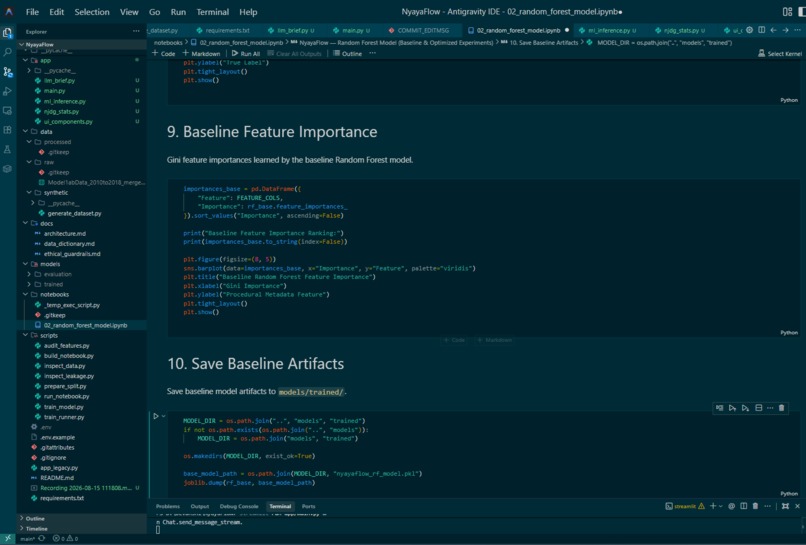Kill the terminal with the trash icon
Screen dimensions: 806x545
coord(755,506)
